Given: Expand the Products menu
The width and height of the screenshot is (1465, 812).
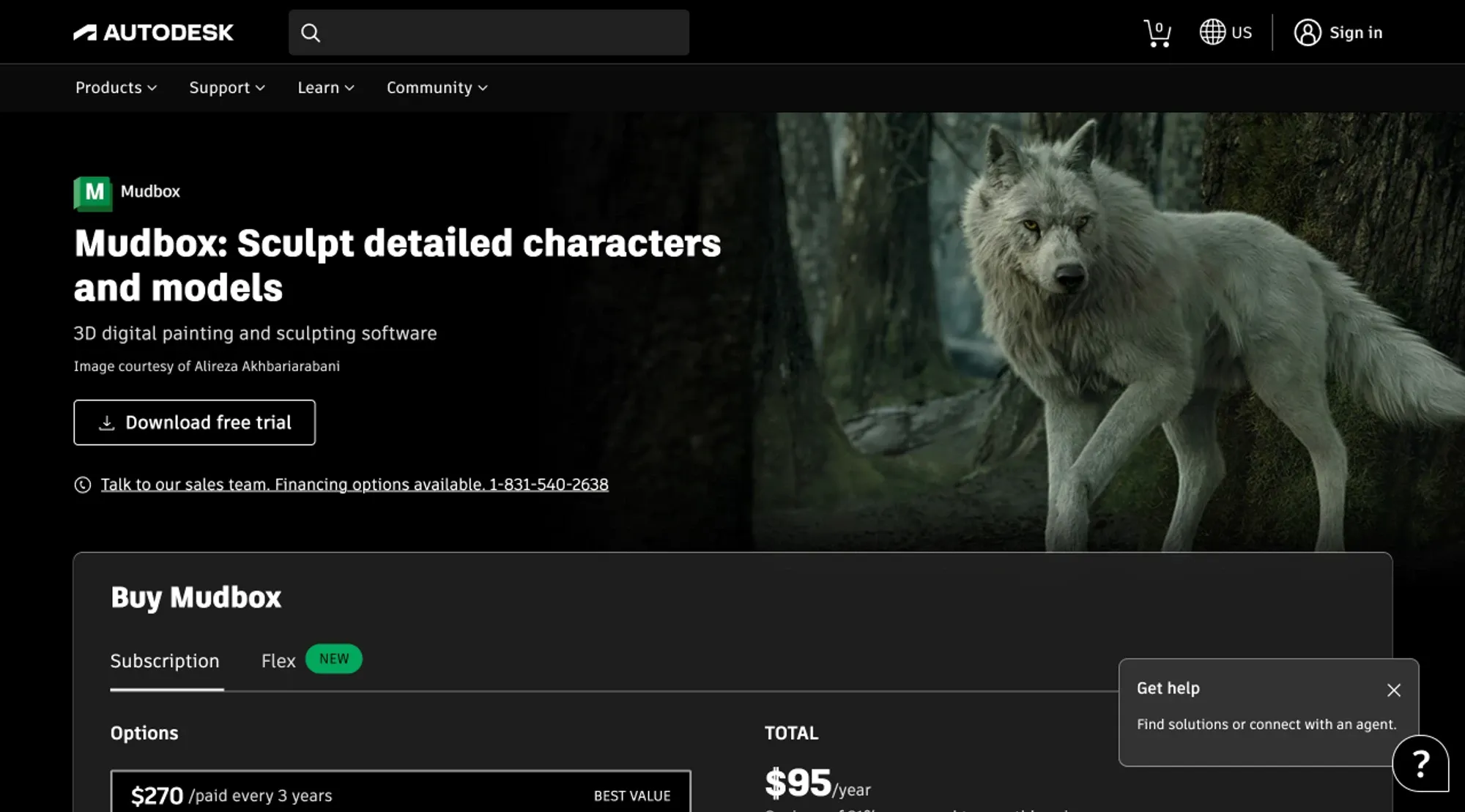Looking at the screenshot, I should [116, 87].
